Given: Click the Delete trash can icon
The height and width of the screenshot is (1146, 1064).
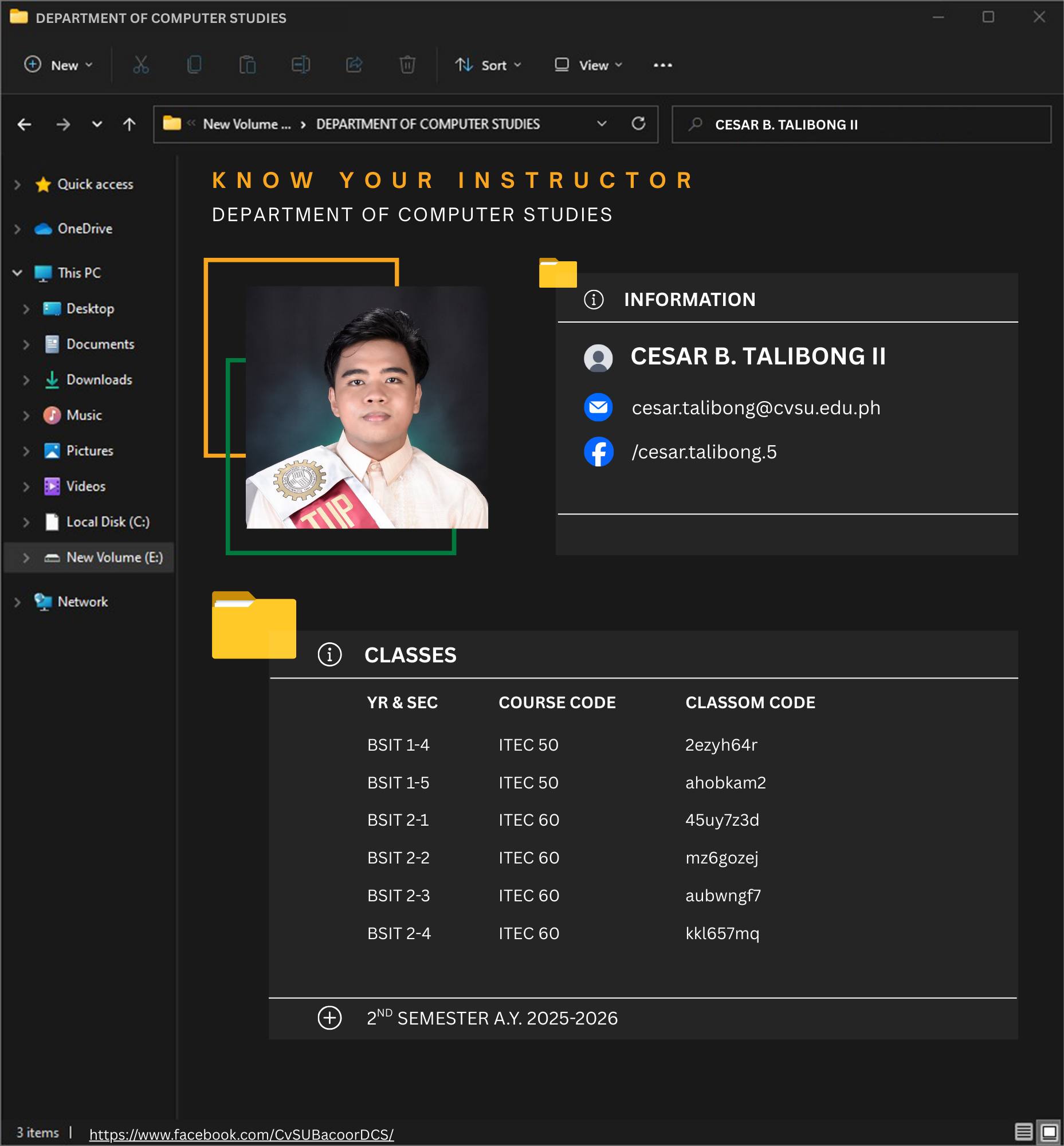Looking at the screenshot, I should 407,65.
